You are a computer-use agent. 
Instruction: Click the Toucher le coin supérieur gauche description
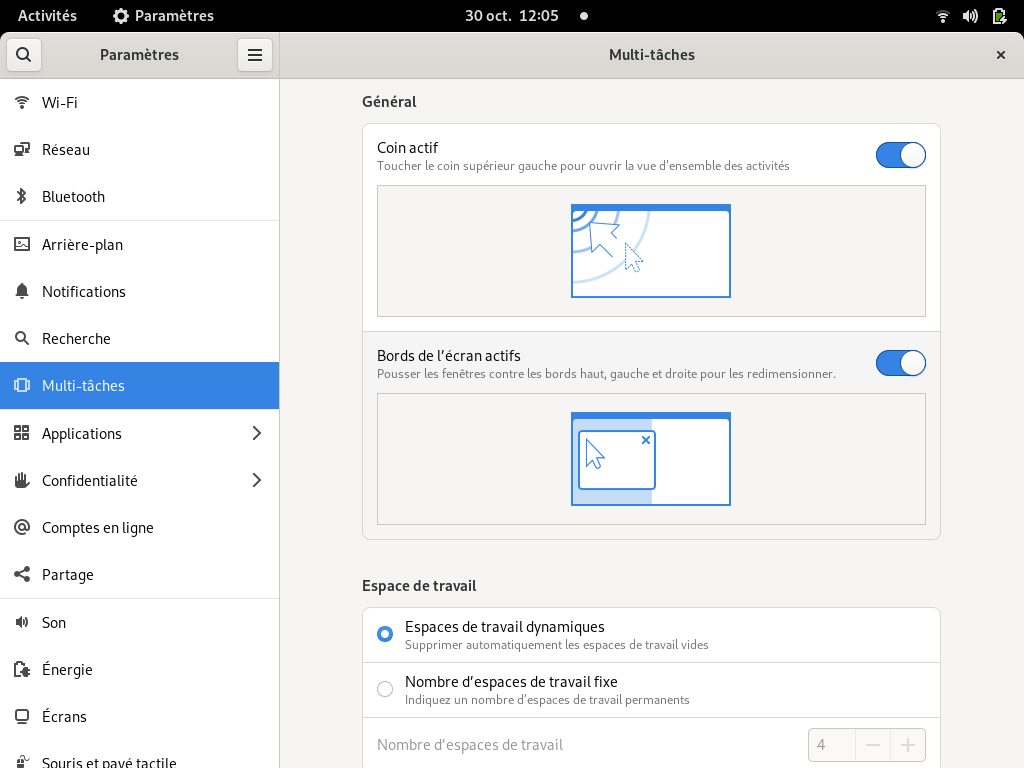pyautogui.click(x=583, y=166)
